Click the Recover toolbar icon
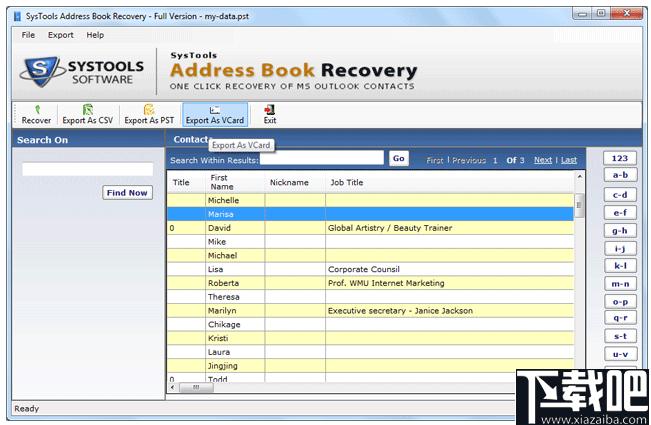Image resolution: width=651 pixels, height=425 pixels. point(37,110)
